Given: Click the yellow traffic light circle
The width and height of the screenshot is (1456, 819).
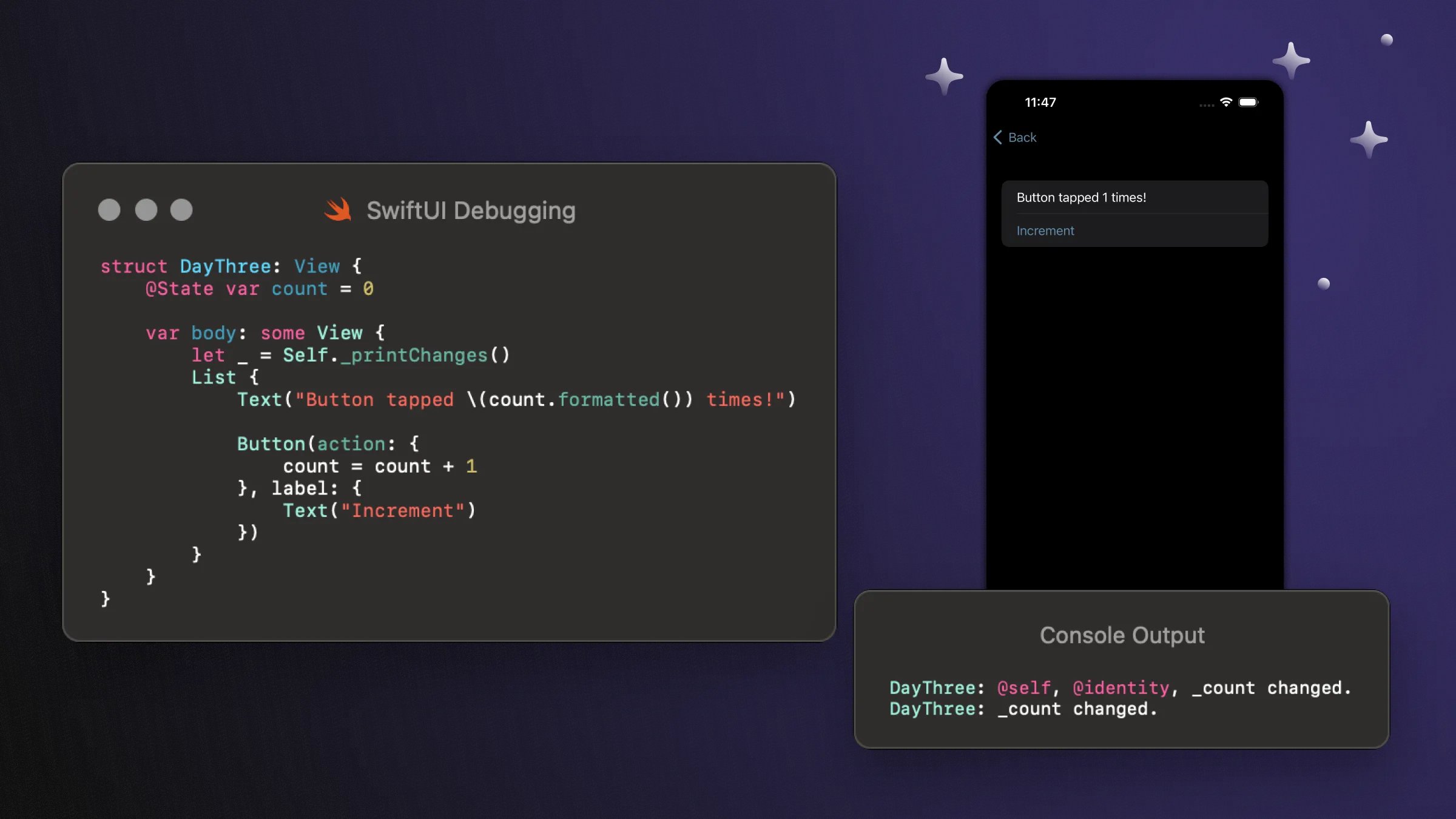Looking at the screenshot, I should (146, 210).
